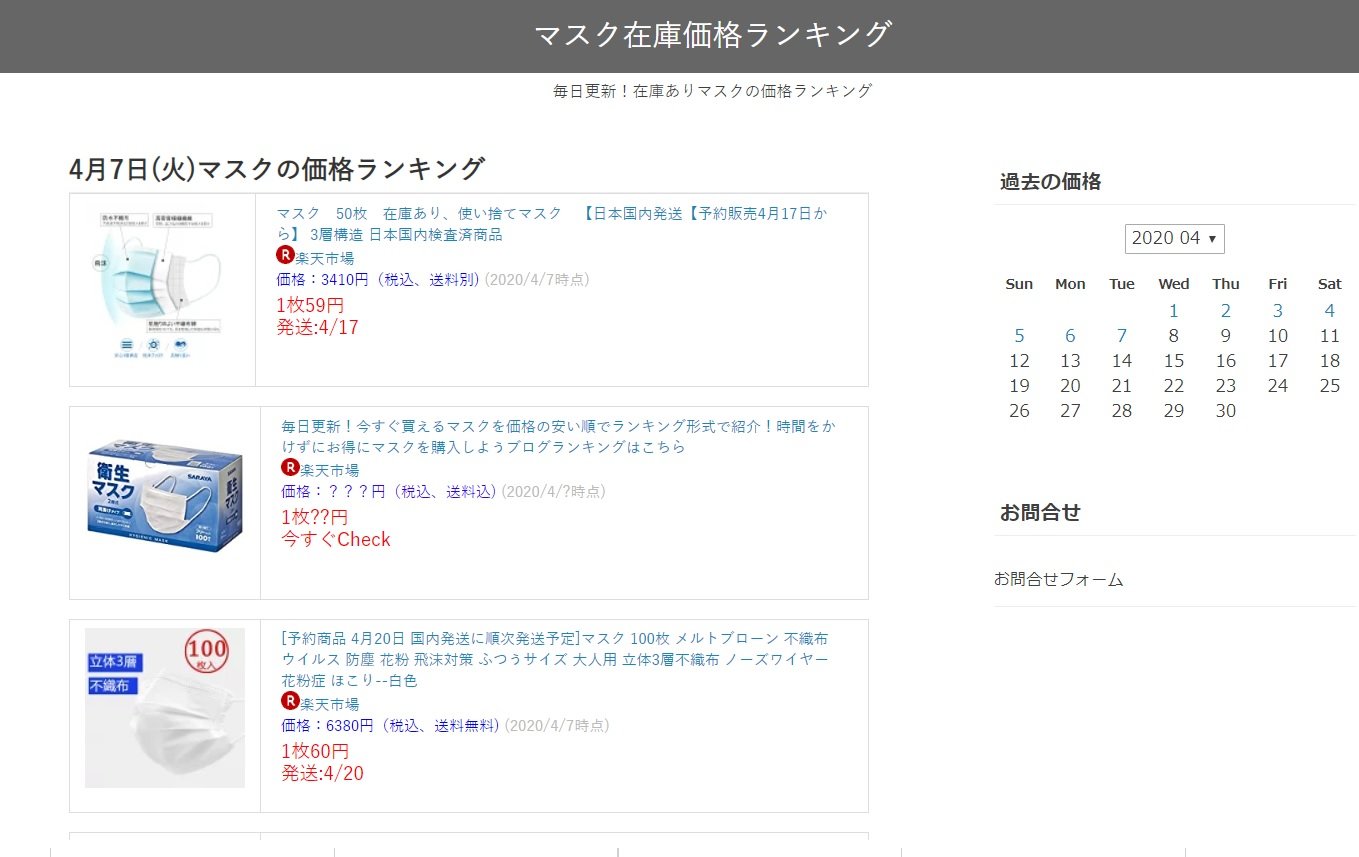Expand the 2020 04 month dropdown
The height and width of the screenshot is (857, 1359).
tap(1174, 238)
